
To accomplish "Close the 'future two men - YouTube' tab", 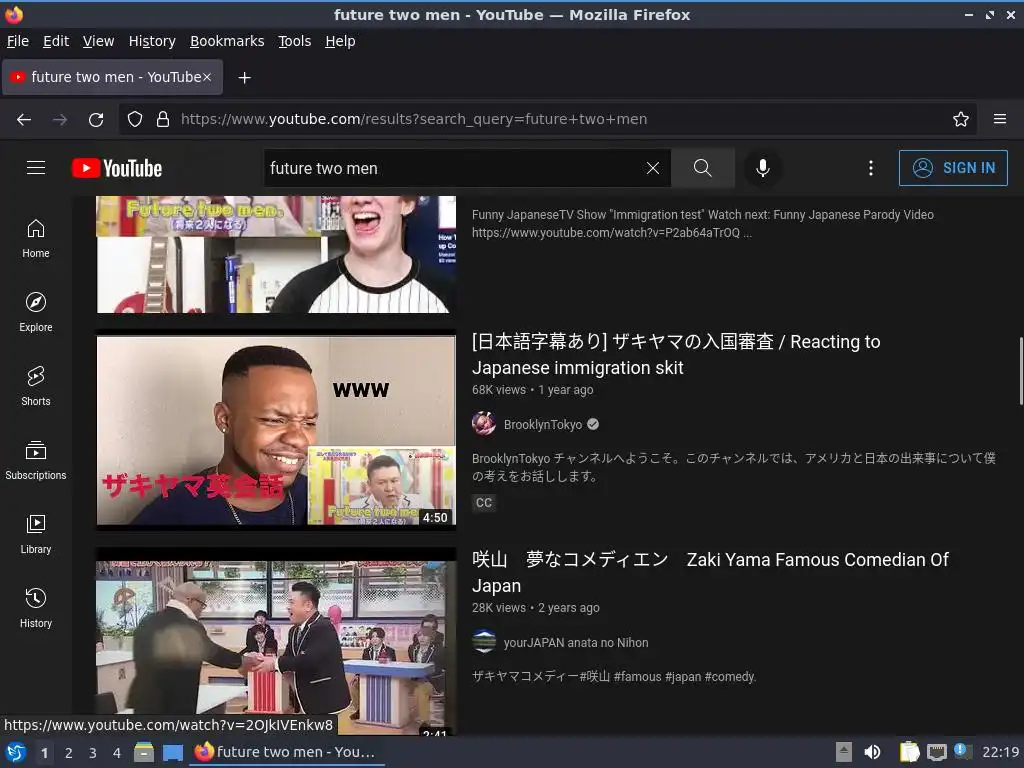I will (207, 77).
